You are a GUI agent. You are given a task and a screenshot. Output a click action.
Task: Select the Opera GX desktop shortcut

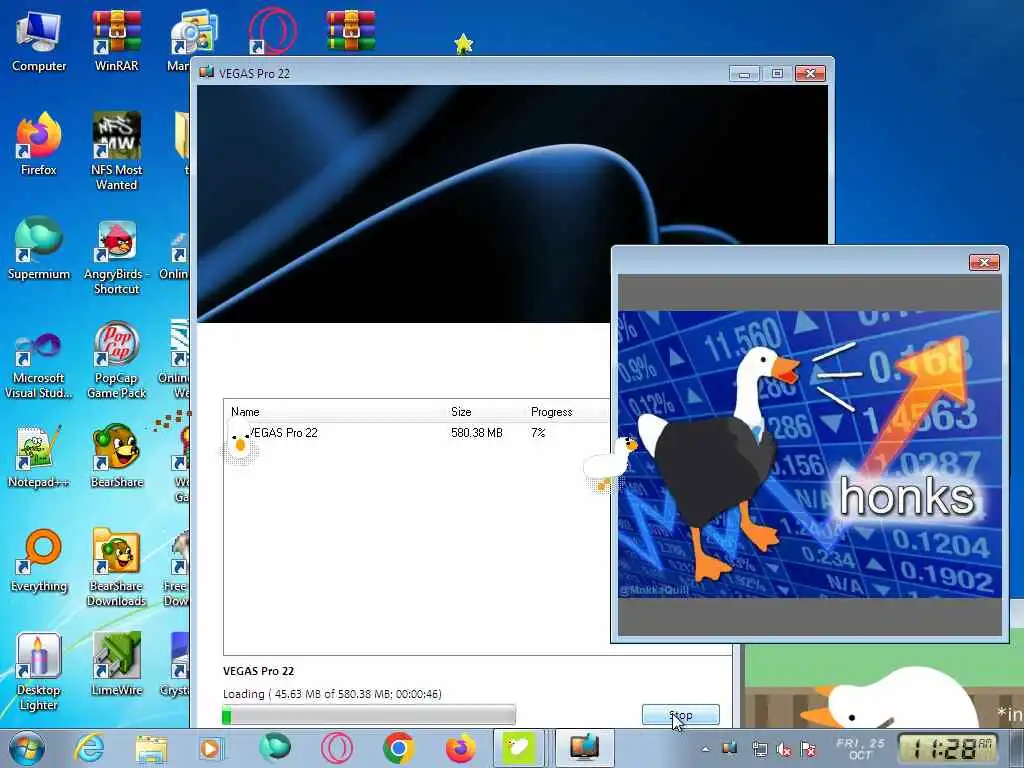[x=272, y=31]
